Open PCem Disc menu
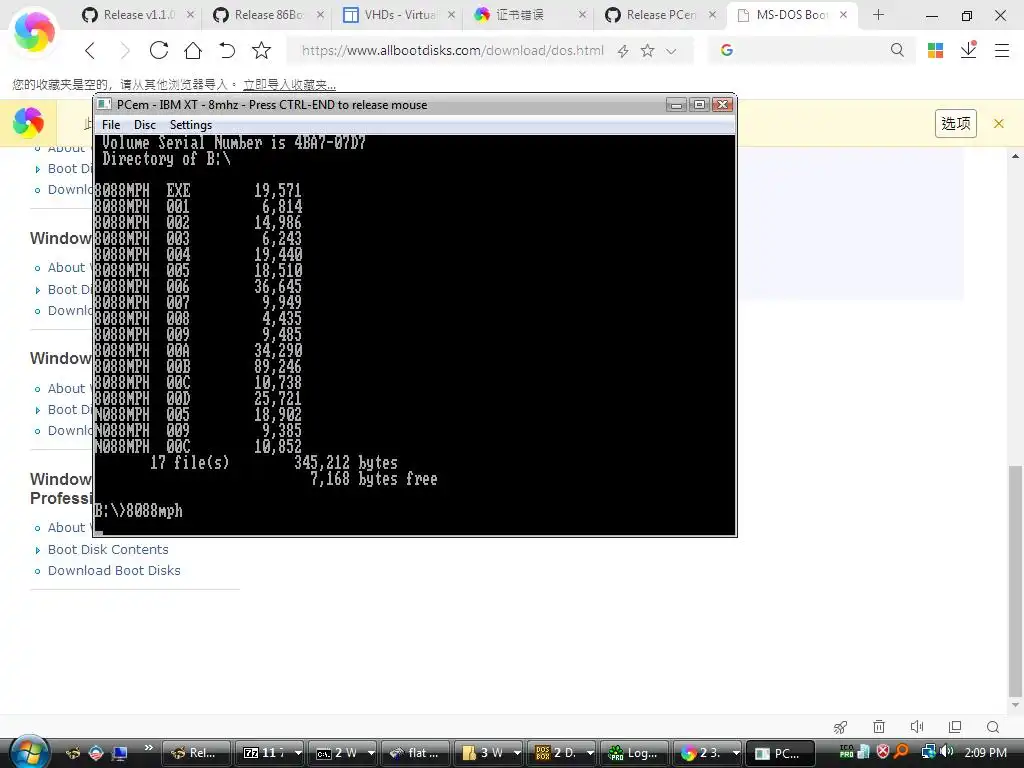1024x768 pixels. [144, 125]
